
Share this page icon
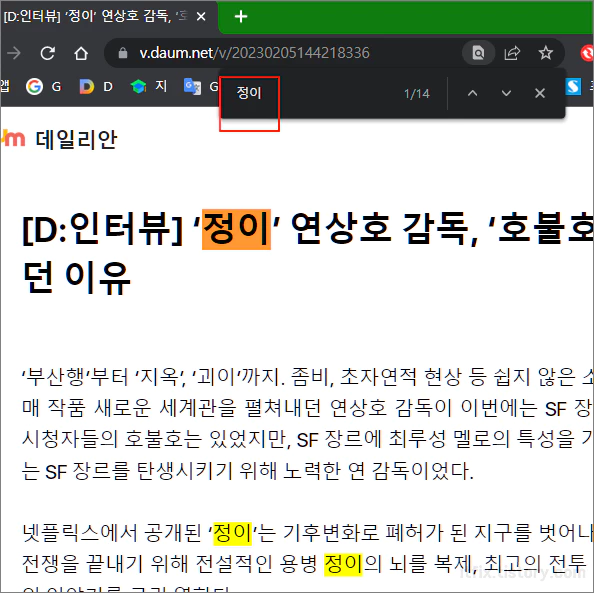tap(512, 53)
